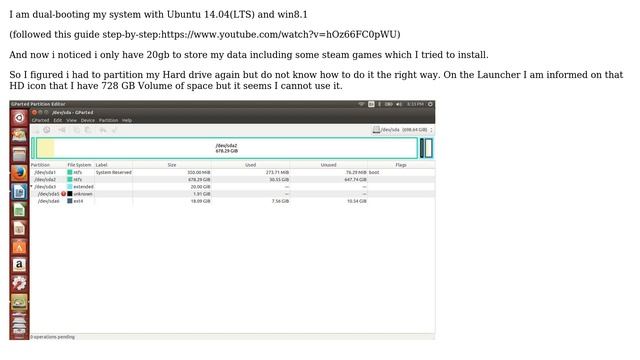Open the View menu

71,120
